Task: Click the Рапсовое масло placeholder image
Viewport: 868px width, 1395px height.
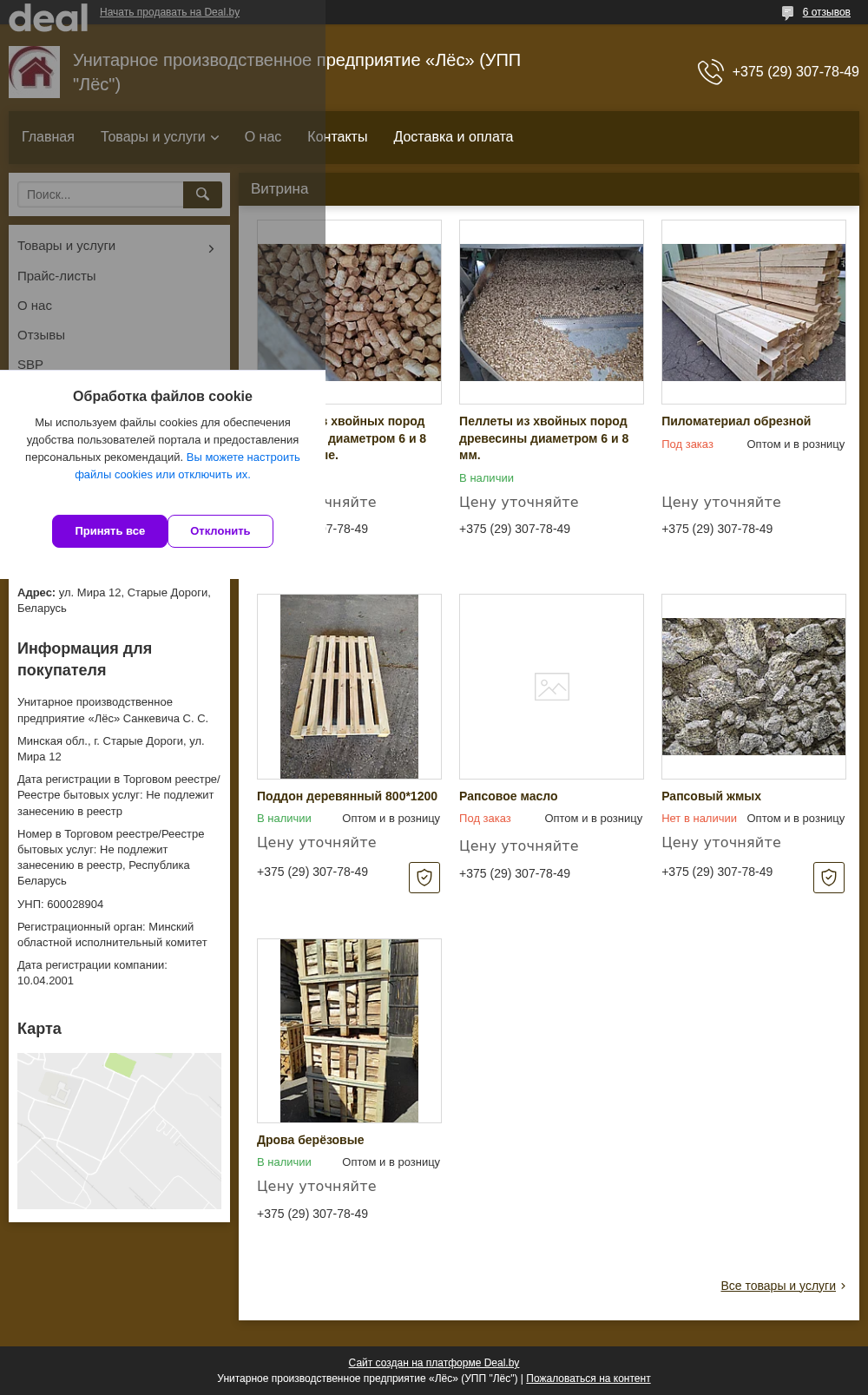Action: click(x=551, y=687)
